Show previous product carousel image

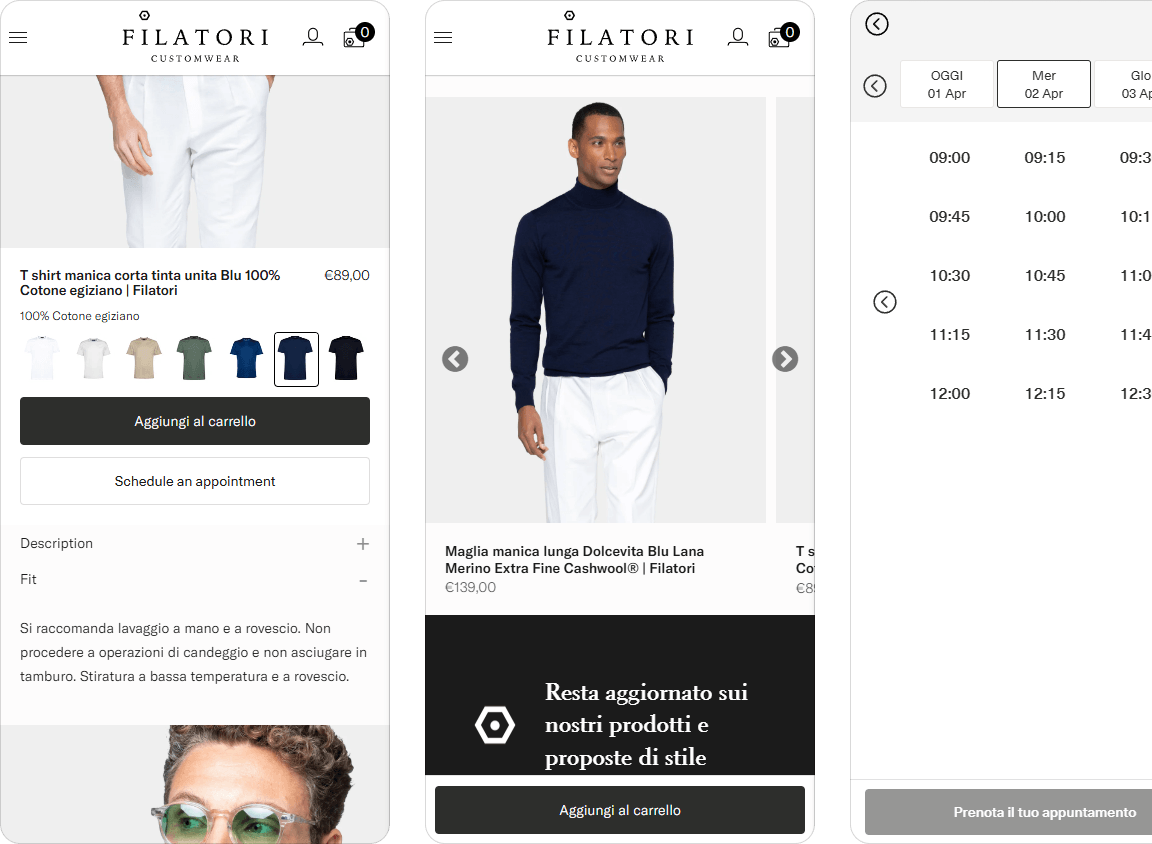456,359
